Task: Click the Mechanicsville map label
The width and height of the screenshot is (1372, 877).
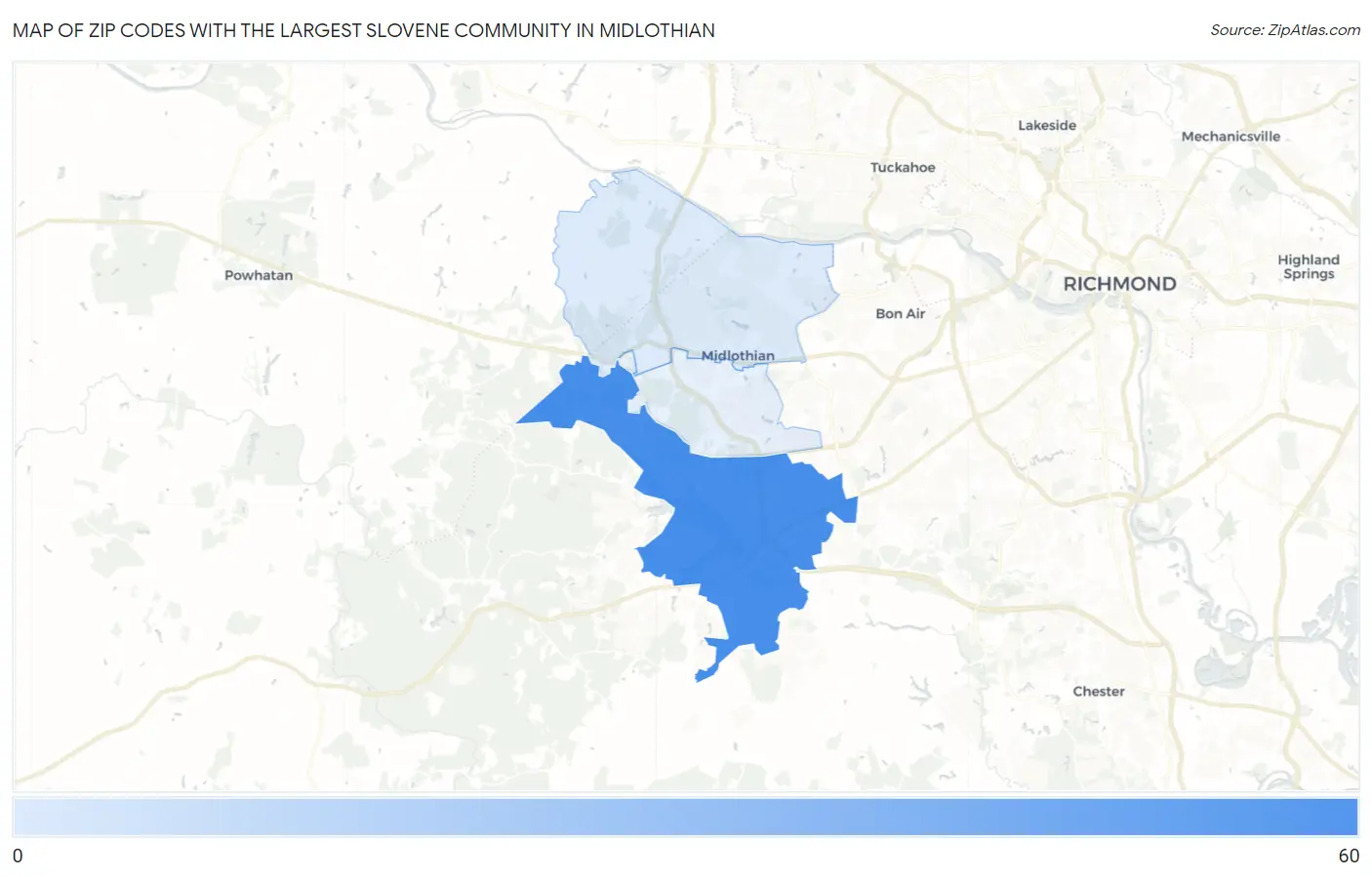Action: (1231, 137)
